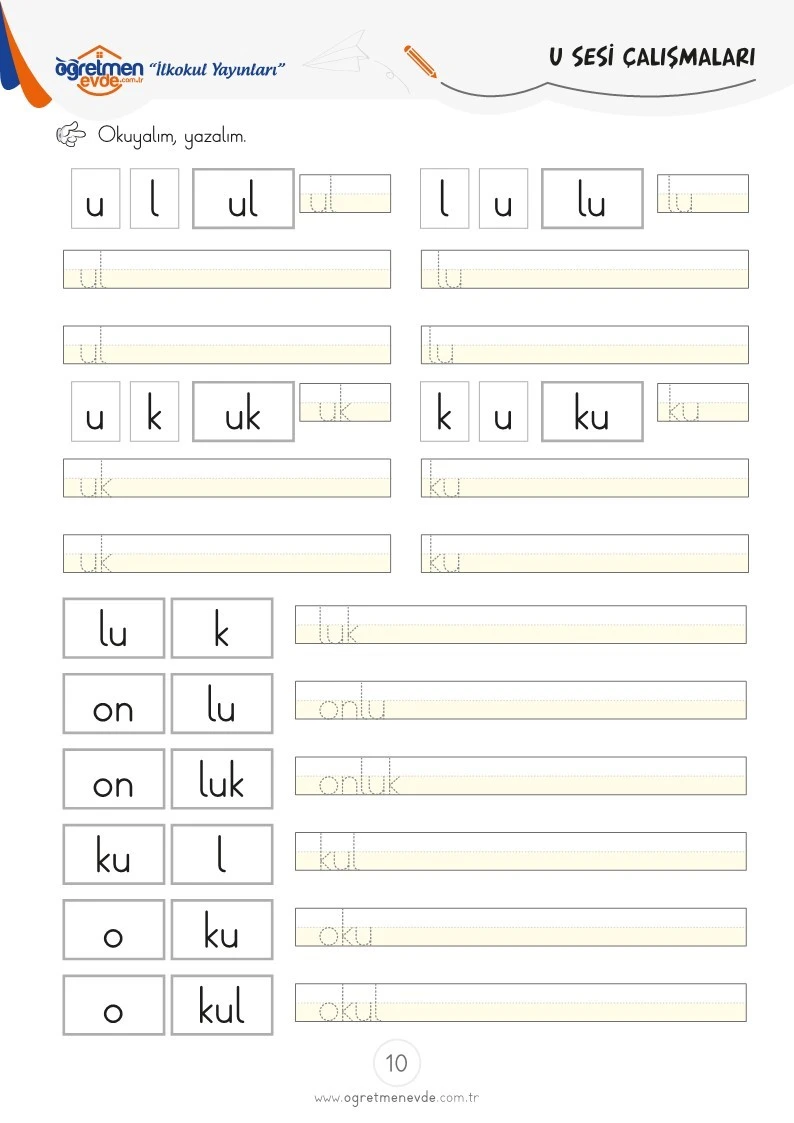Screen dimensions: 794x1123
Task: Click the 'luk' box beside 'on'
Action: [222, 779]
